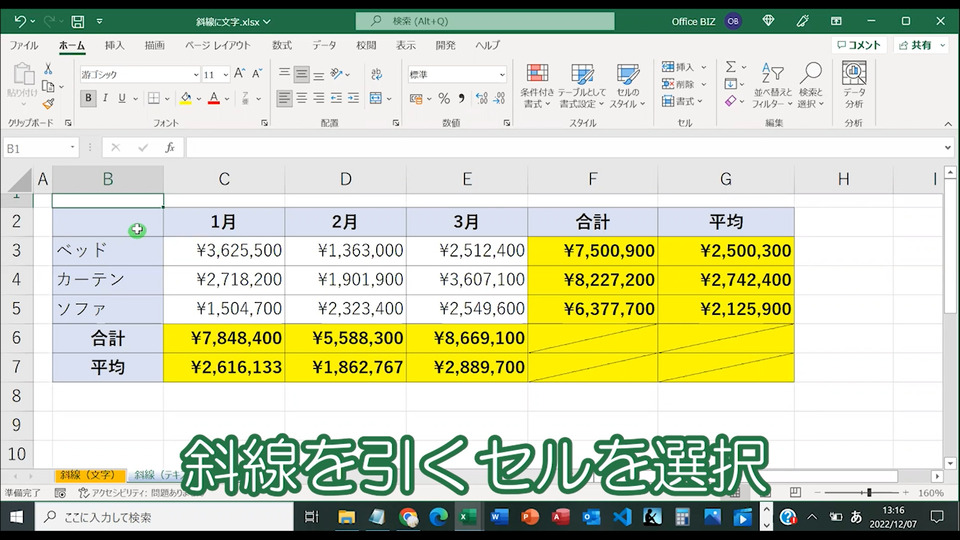Click accounting currency format icon
960x540 pixels.
pos(416,98)
